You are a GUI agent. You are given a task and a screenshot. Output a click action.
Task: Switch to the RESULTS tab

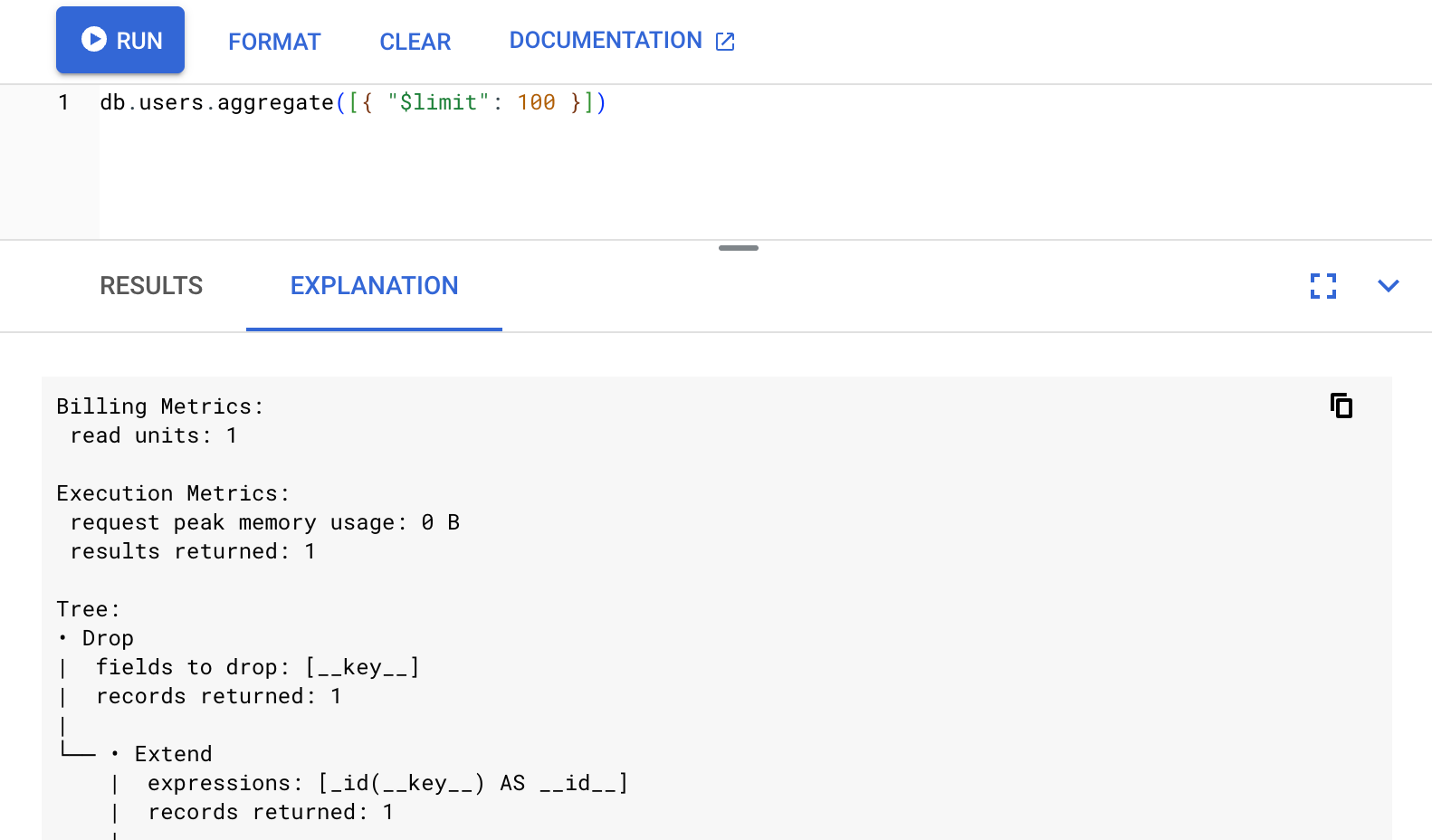coord(151,286)
